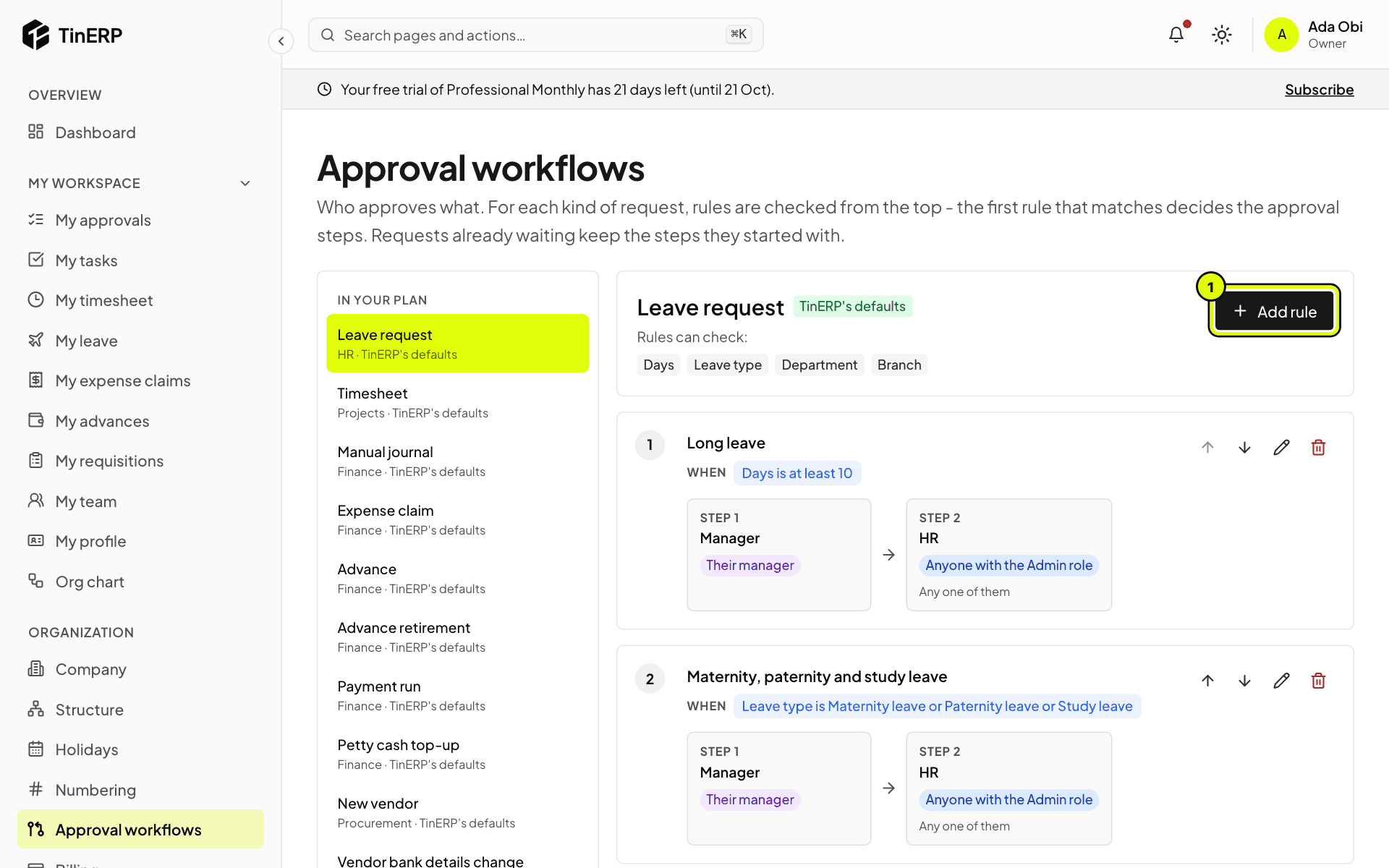Click the 'Days is at least 10' condition
This screenshot has width=1389, height=868.
pyautogui.click(x=797, y=473)
